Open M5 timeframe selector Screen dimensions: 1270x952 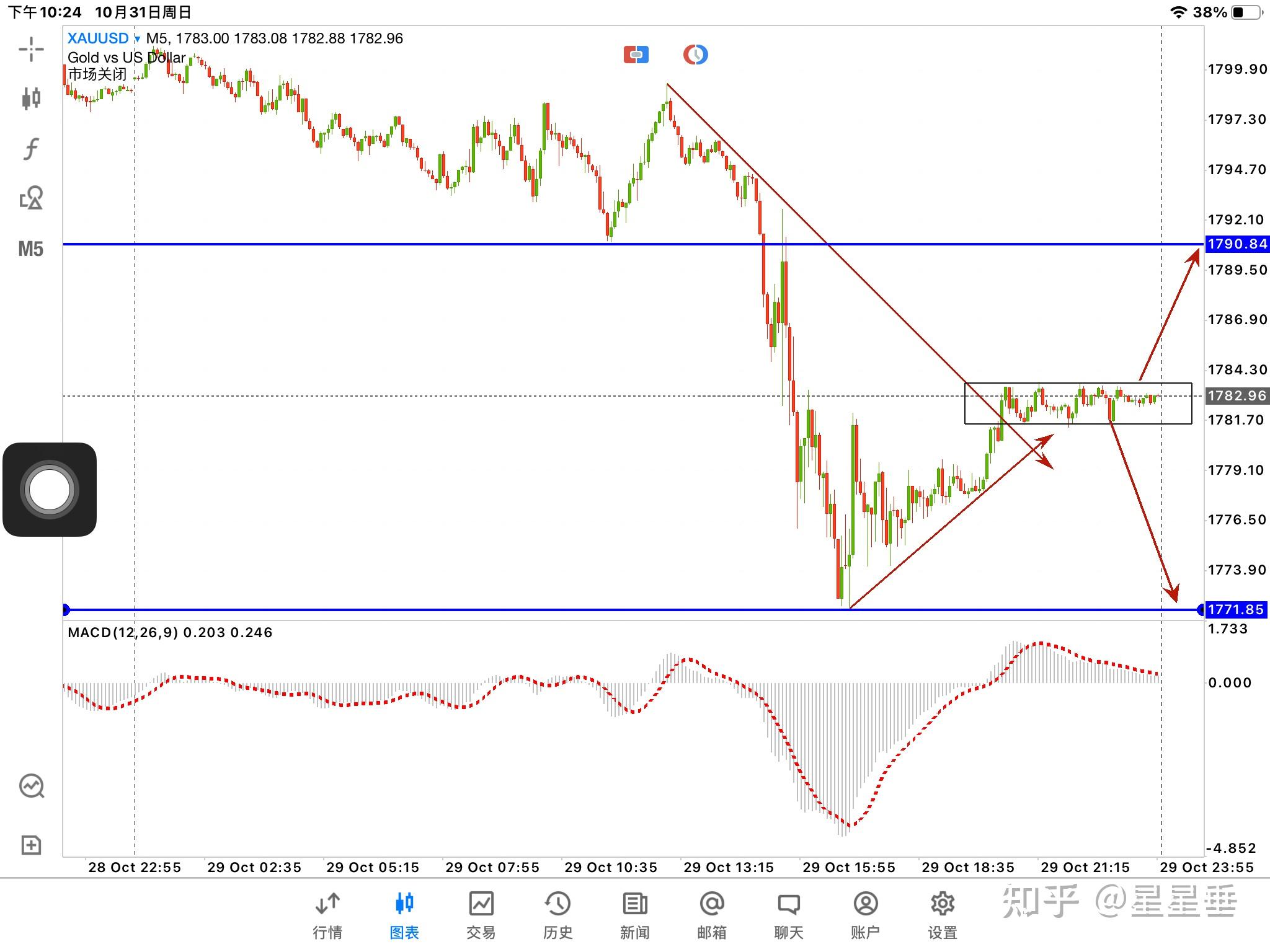[x=31, y=249]
